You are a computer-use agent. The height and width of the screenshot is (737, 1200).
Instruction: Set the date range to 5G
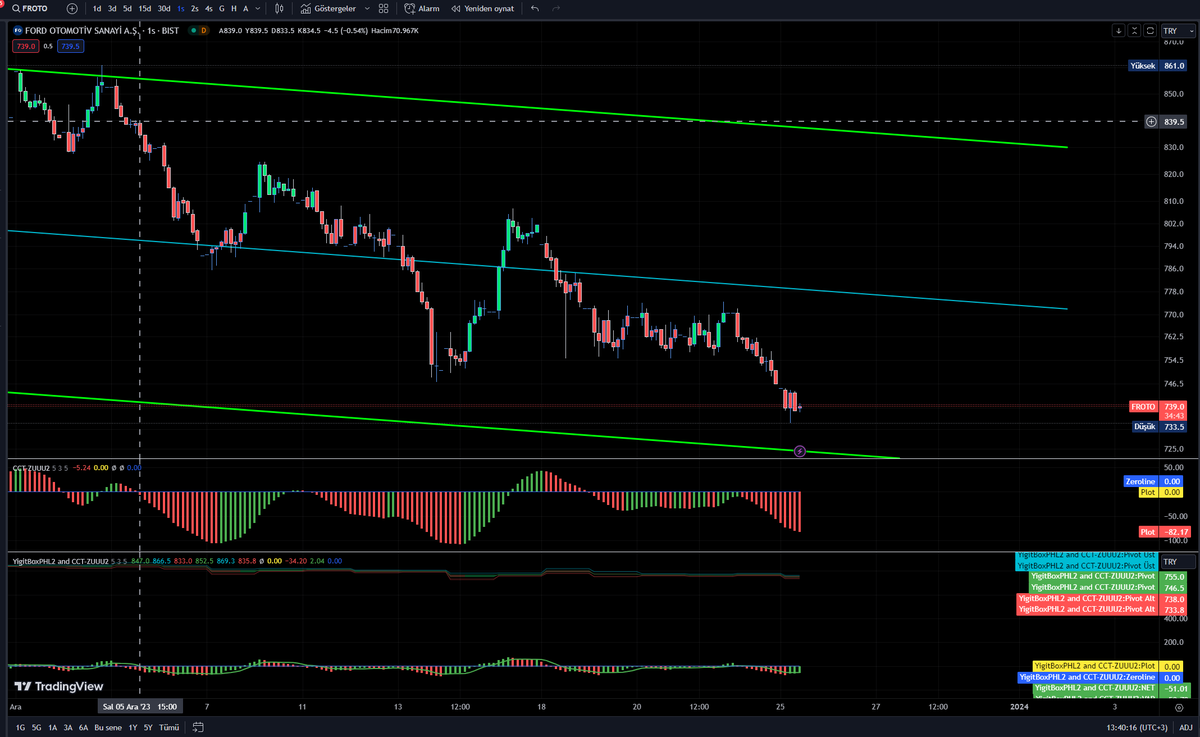click(36, 727)
